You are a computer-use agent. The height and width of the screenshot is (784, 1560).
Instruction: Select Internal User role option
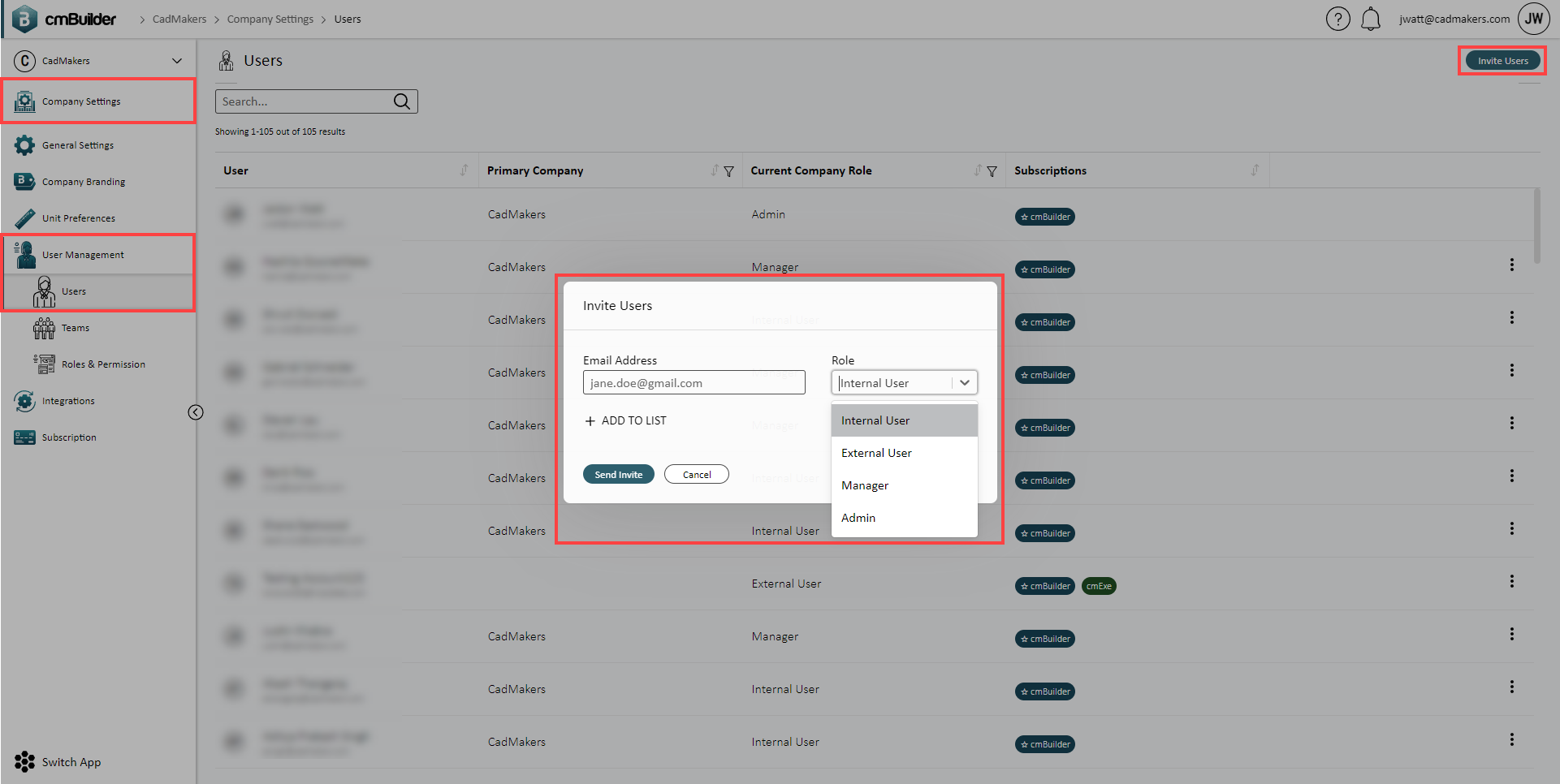pyautogui.click(x=904, y=420)
